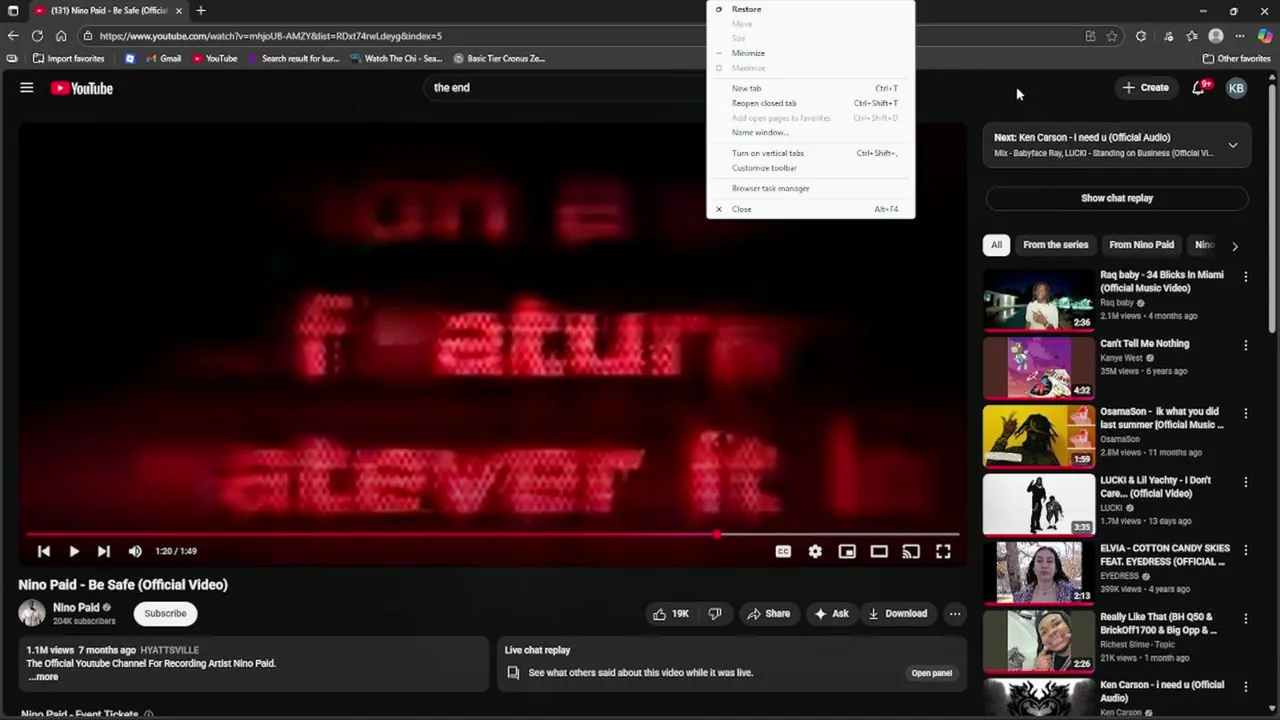Viewport: 1280px width, 720px height.
Task: Open the live chat replay panel
Action: (x=931, y=673)
